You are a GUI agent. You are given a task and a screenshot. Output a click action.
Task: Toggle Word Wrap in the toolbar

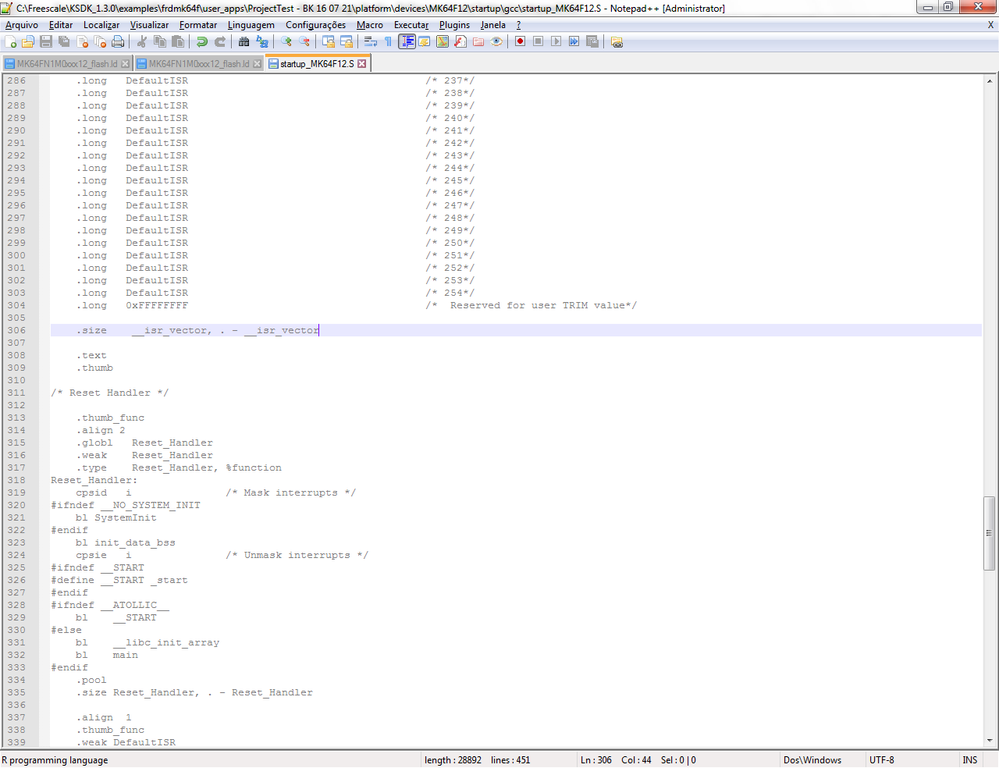pos(370,42)
